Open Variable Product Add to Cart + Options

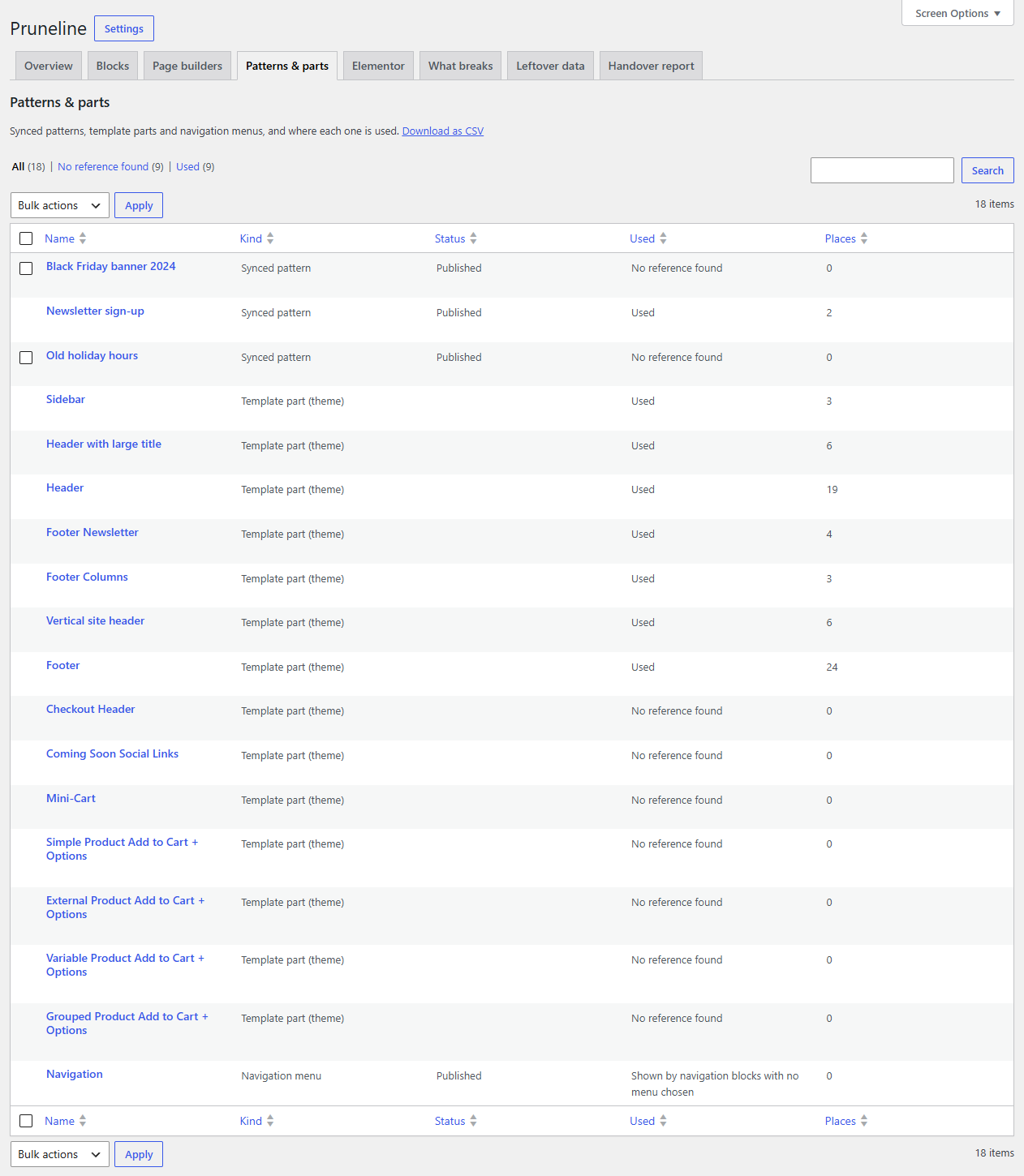(125, 965)
